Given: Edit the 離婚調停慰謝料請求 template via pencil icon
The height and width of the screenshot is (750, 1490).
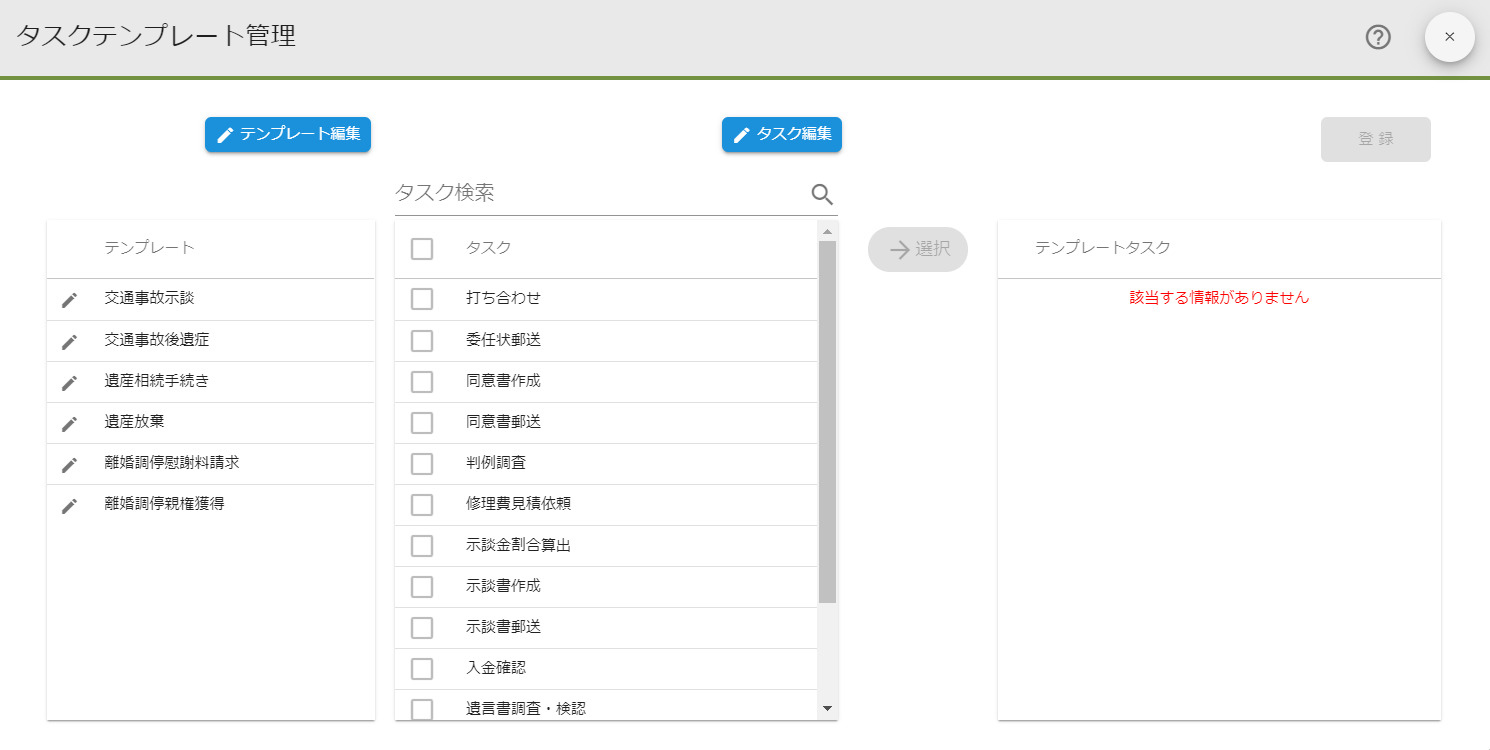Looking at the screenshot, I should (69, 463).
